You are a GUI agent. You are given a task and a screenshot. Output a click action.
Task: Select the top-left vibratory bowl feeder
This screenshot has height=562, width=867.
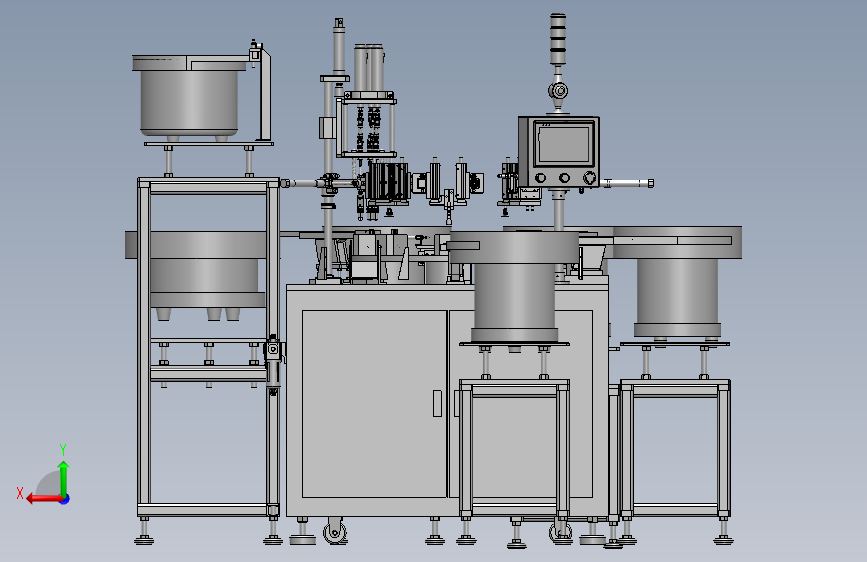point(189,95)
